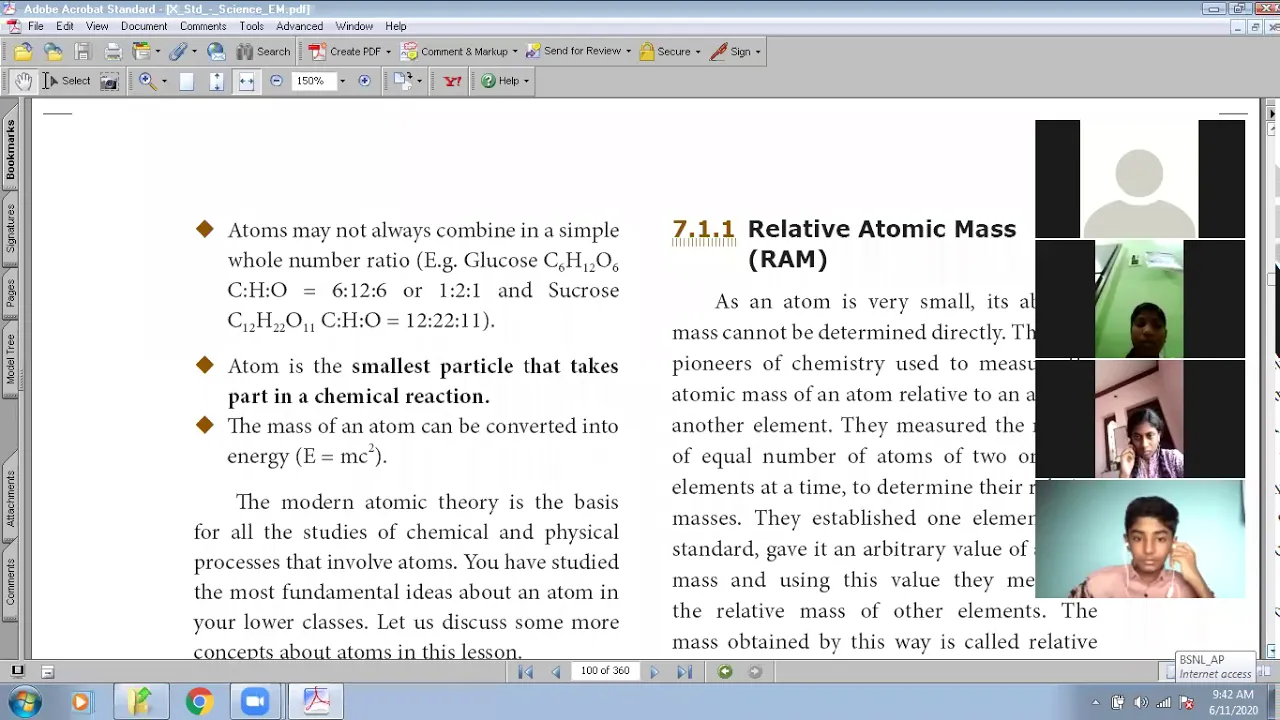Click the Windows Start button
The image size is (1280, 720).
[x=24, y=702]
